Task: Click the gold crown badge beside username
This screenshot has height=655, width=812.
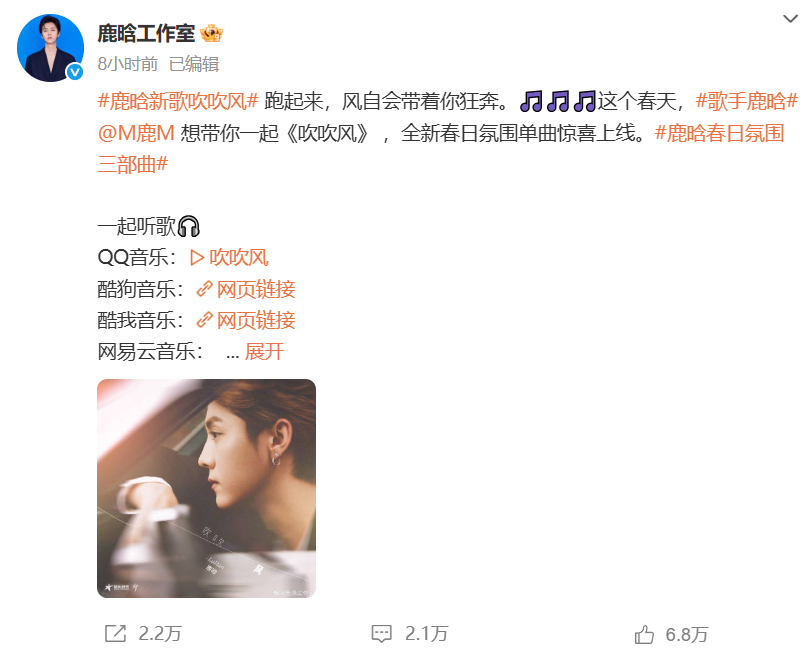Action: point(211,34)
